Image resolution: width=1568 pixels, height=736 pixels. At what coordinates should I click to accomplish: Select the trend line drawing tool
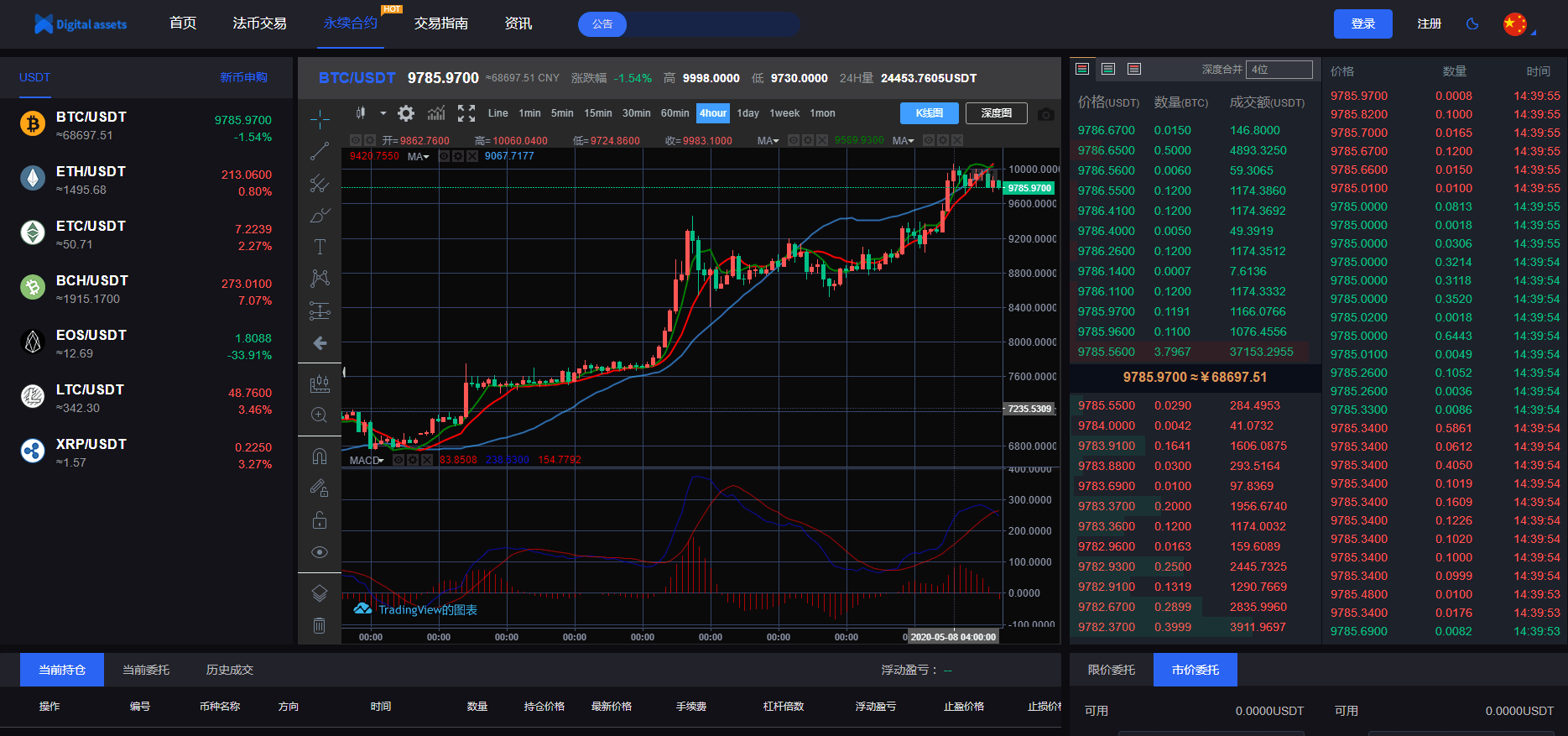pyautogui.click(x=320, y=151)
